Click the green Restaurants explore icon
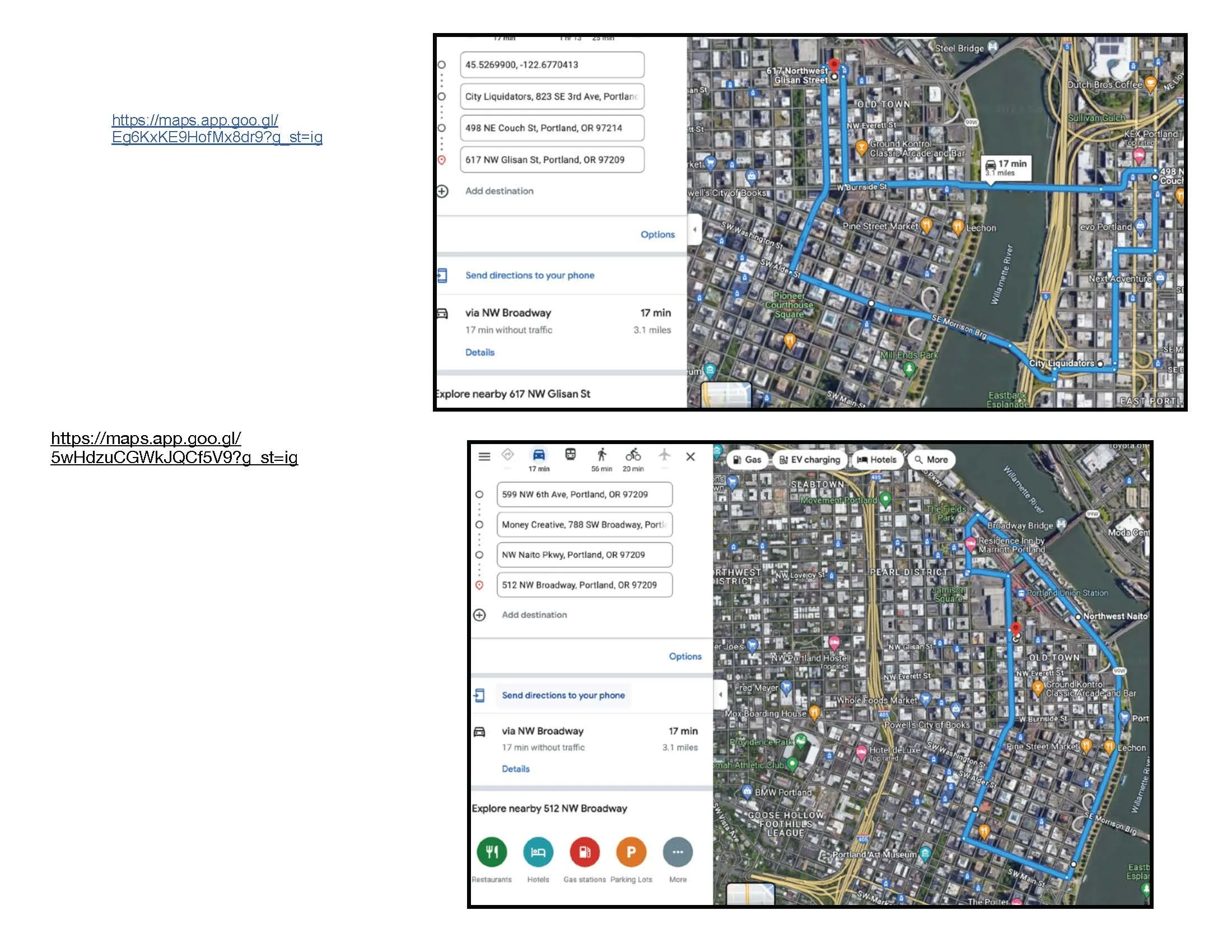This screenshot has height=952, width=1232. (x=492, y=852)
